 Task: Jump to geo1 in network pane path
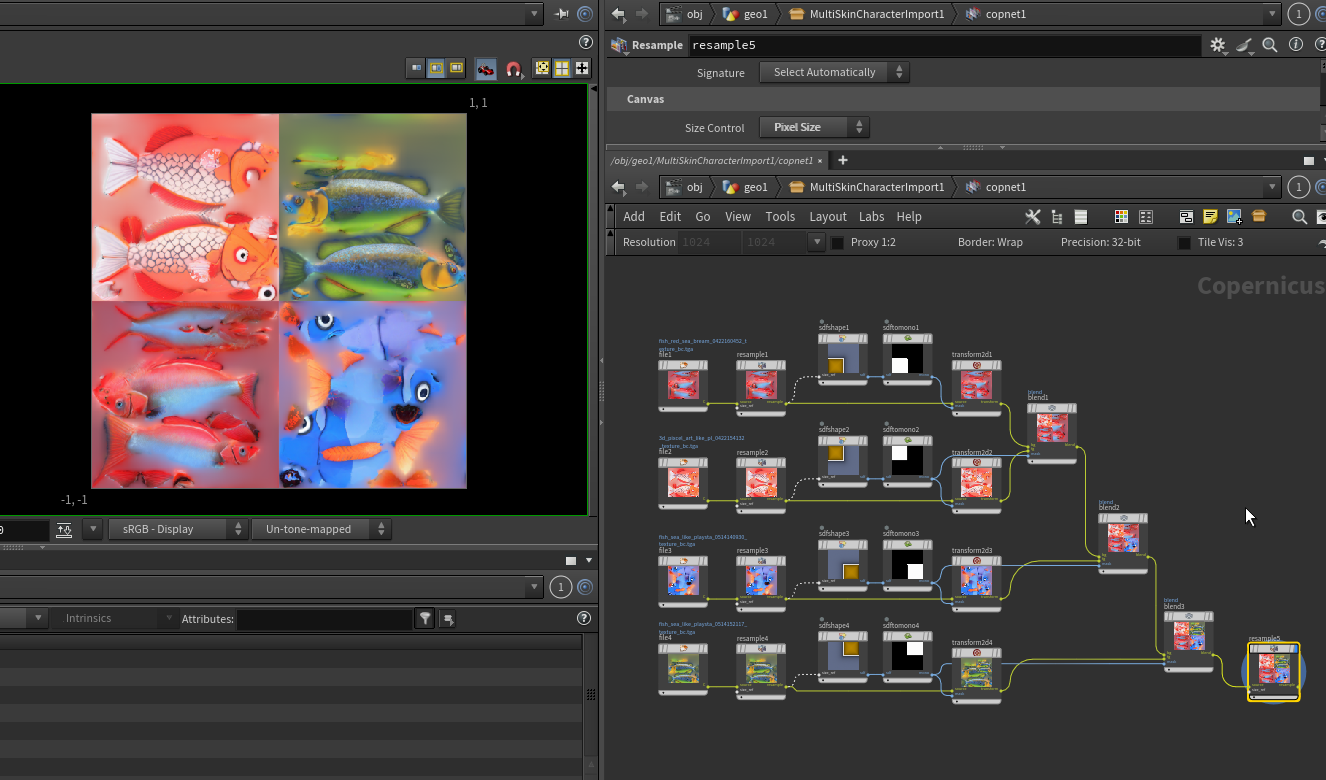(x=746, y=187)
